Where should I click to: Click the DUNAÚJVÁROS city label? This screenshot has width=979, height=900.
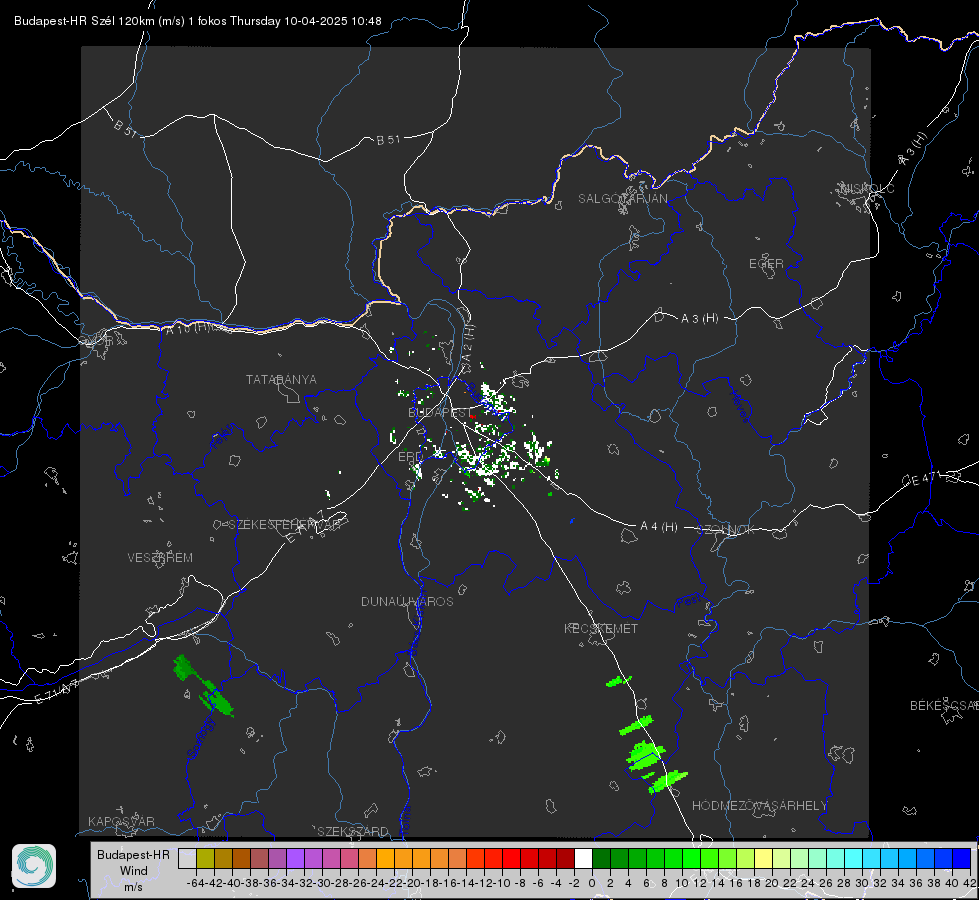click(407, 601)
